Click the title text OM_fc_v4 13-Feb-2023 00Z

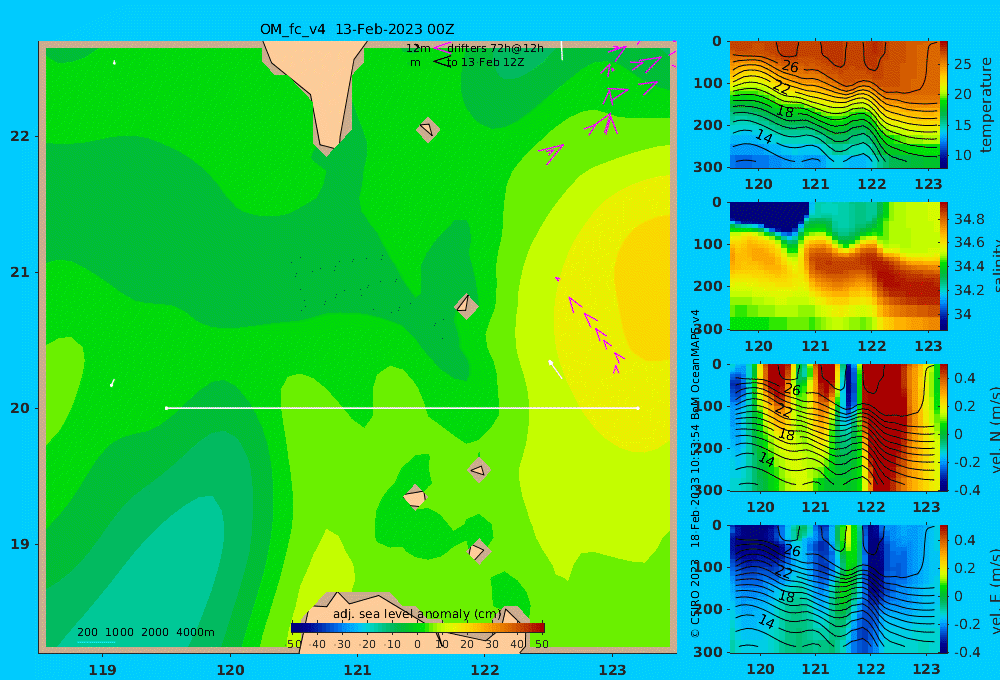[357, 29]
